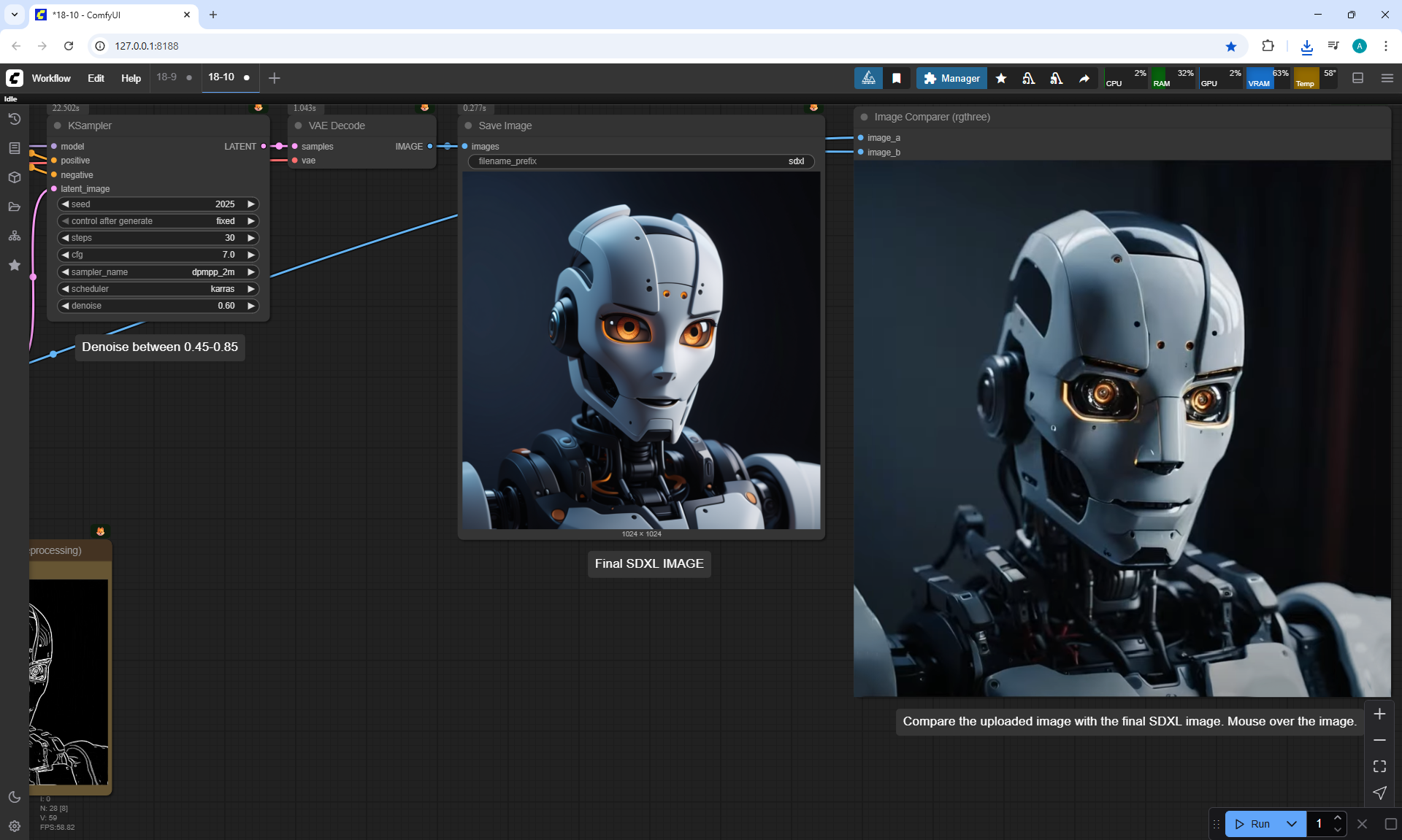Open the workflows folder sidebar icon

14,207
